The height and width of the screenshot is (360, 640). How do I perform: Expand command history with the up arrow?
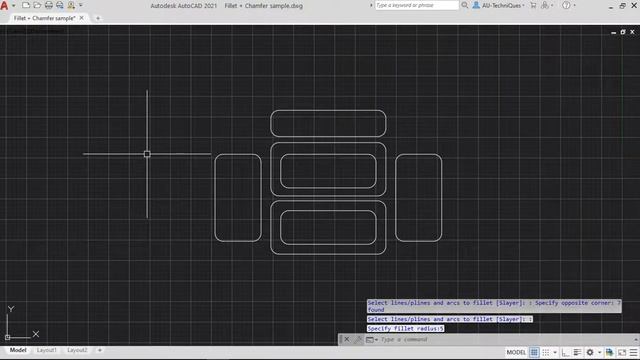pyautogui.click(x=636, y=339)
